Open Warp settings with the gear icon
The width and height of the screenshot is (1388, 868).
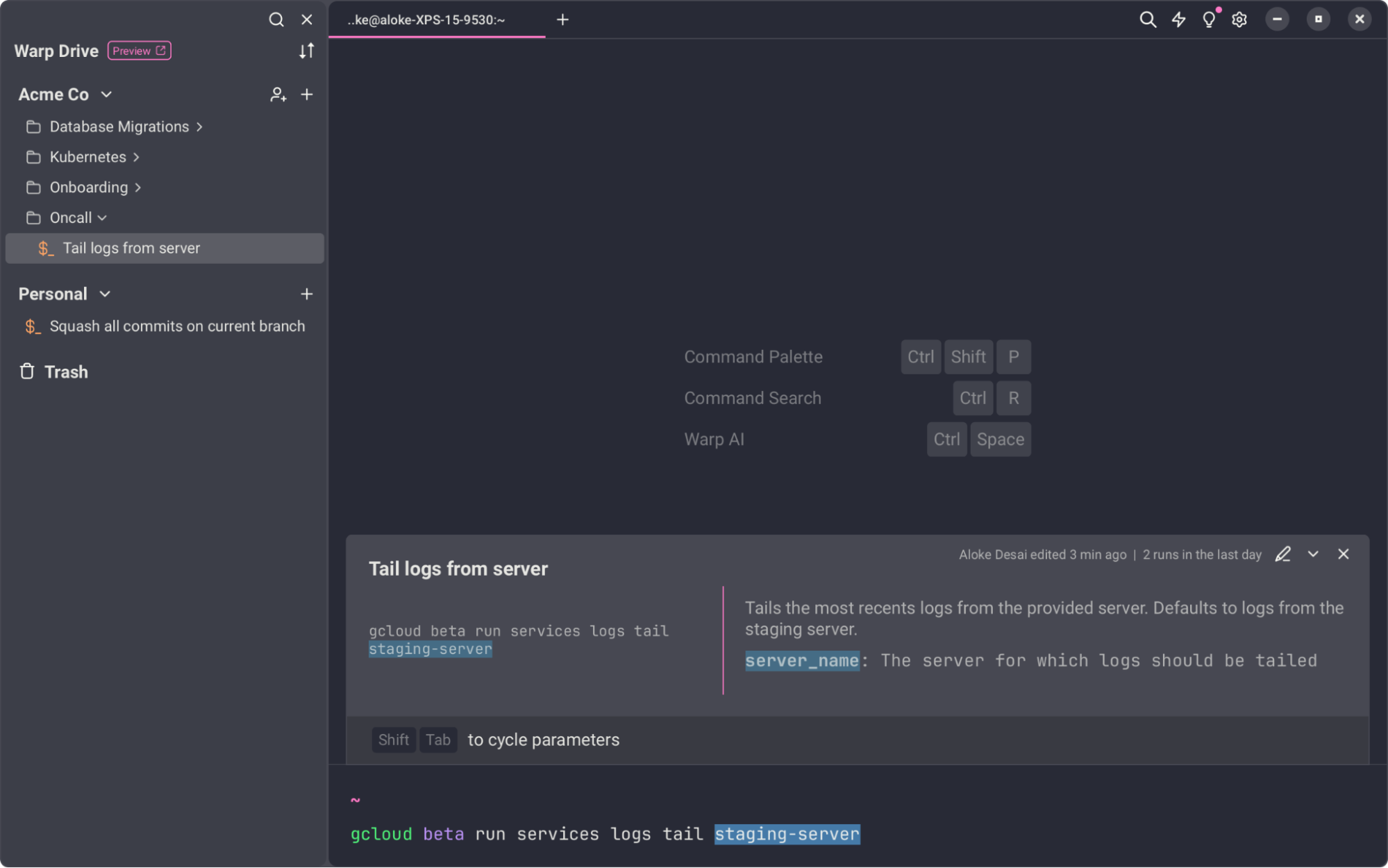click(x=1238, y=19)
